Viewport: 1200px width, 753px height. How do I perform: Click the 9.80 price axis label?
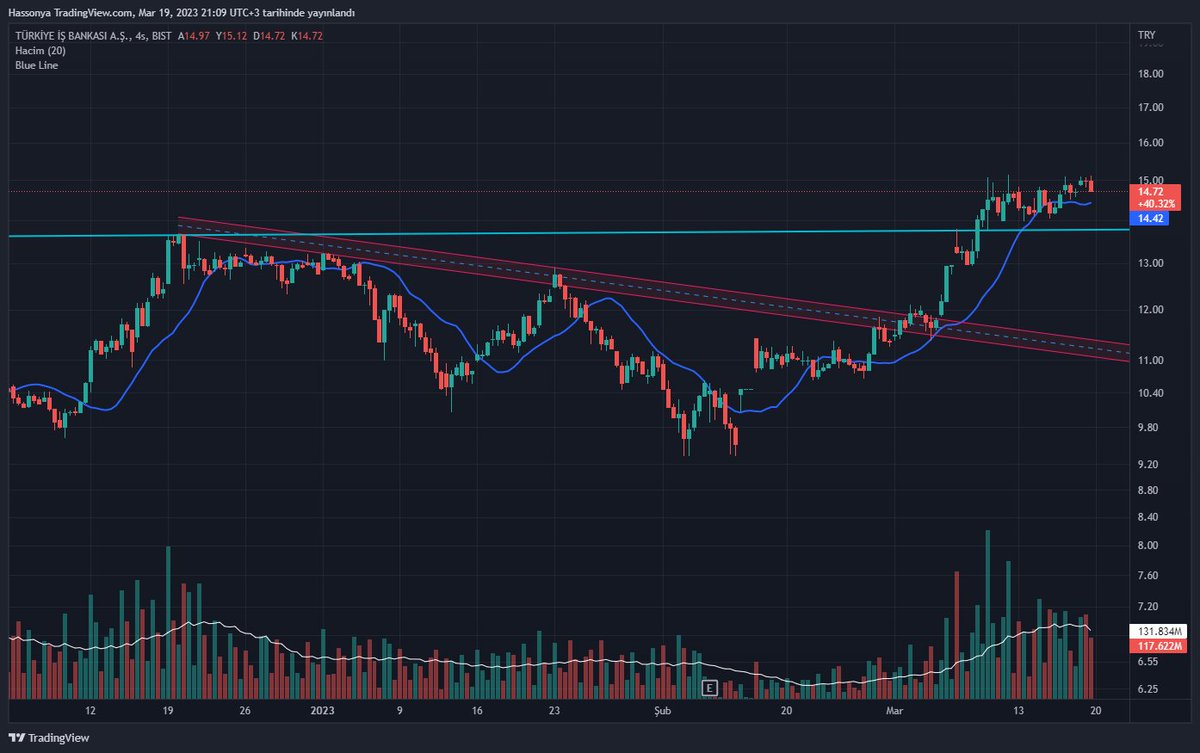(x=1148, y=428)
